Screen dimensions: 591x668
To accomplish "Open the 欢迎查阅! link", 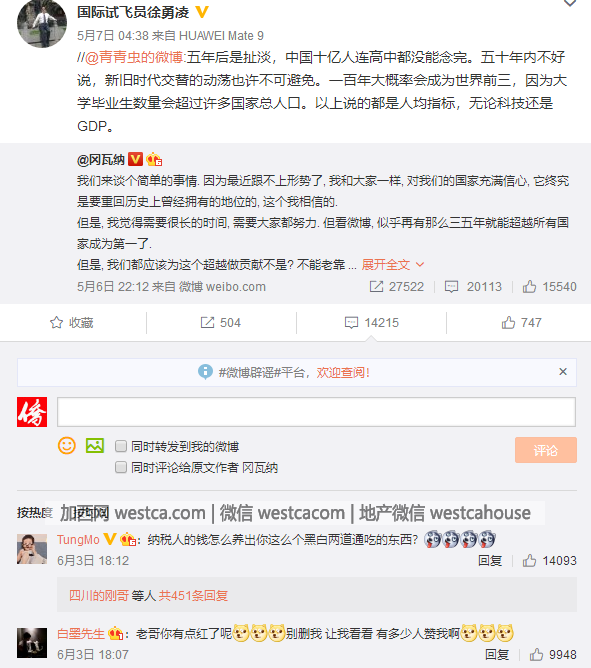I will (343, 372).
